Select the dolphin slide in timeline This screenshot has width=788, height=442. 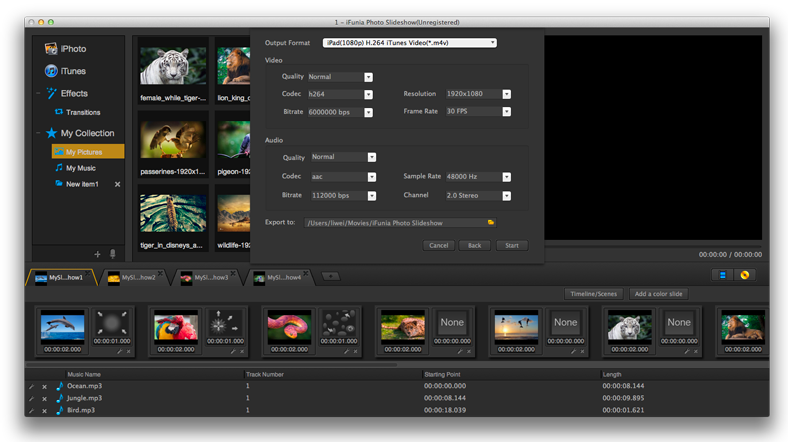pos(62,327)
